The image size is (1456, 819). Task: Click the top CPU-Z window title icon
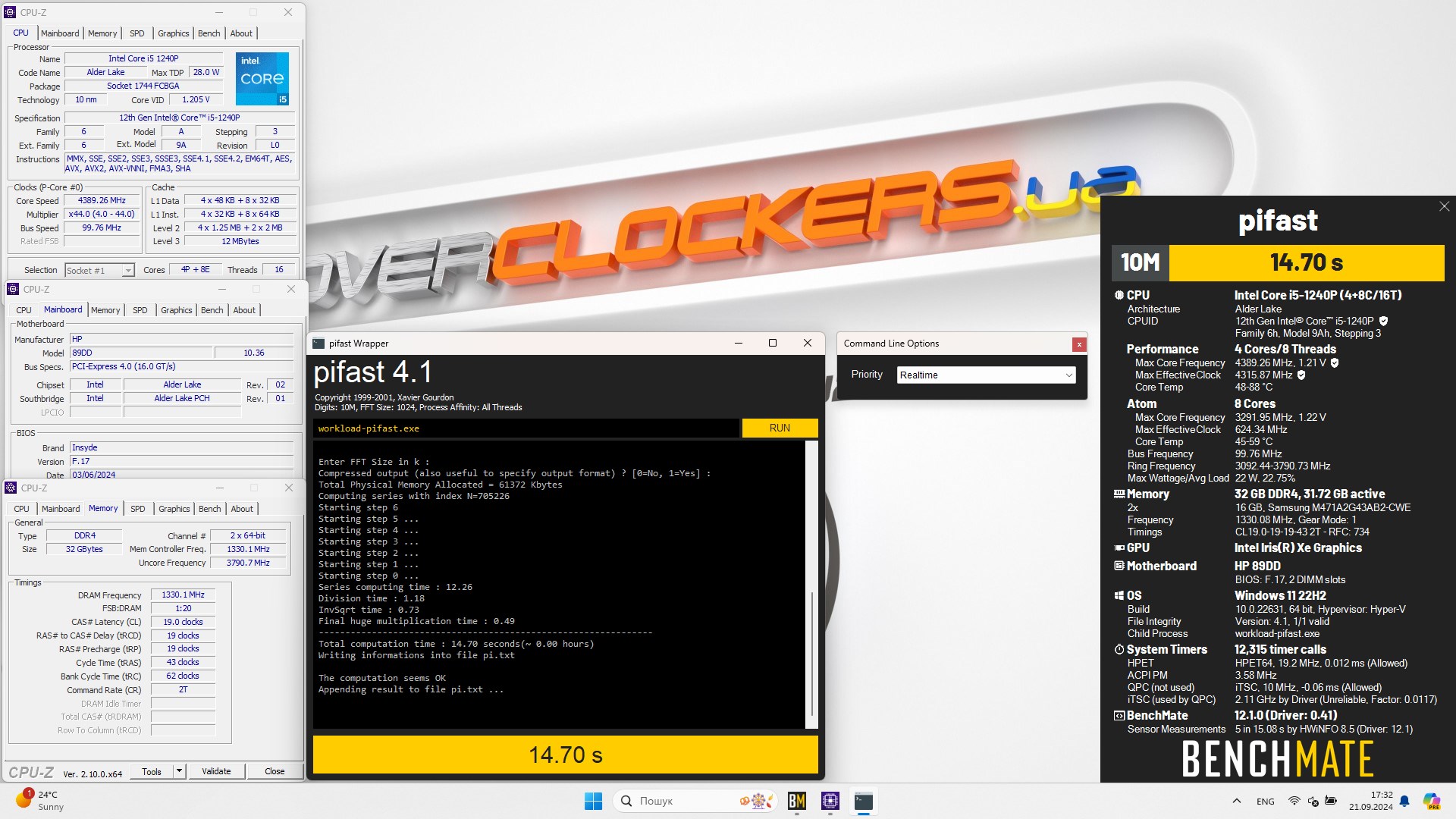coord(10,12)
